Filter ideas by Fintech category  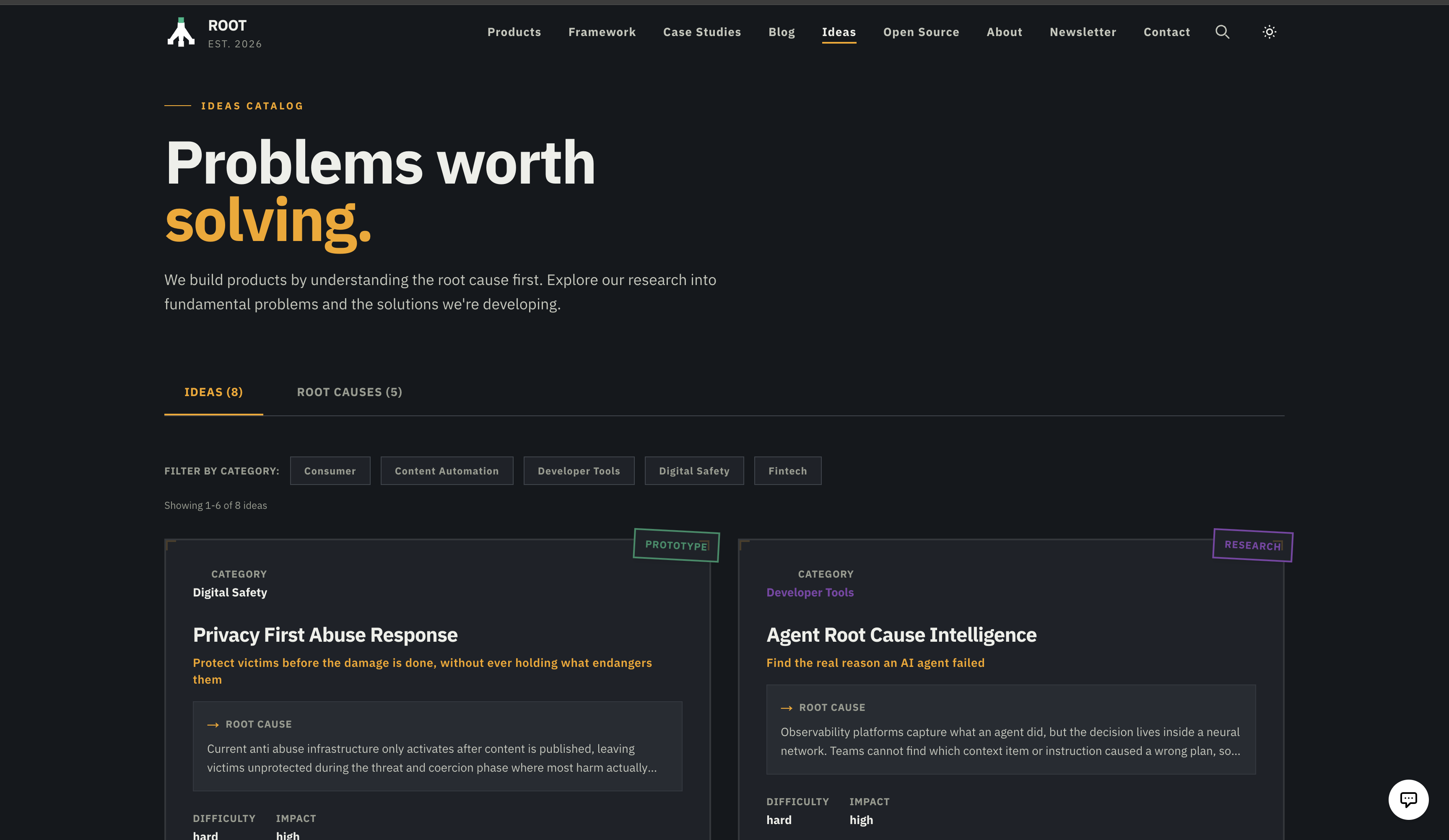point(787,471)
